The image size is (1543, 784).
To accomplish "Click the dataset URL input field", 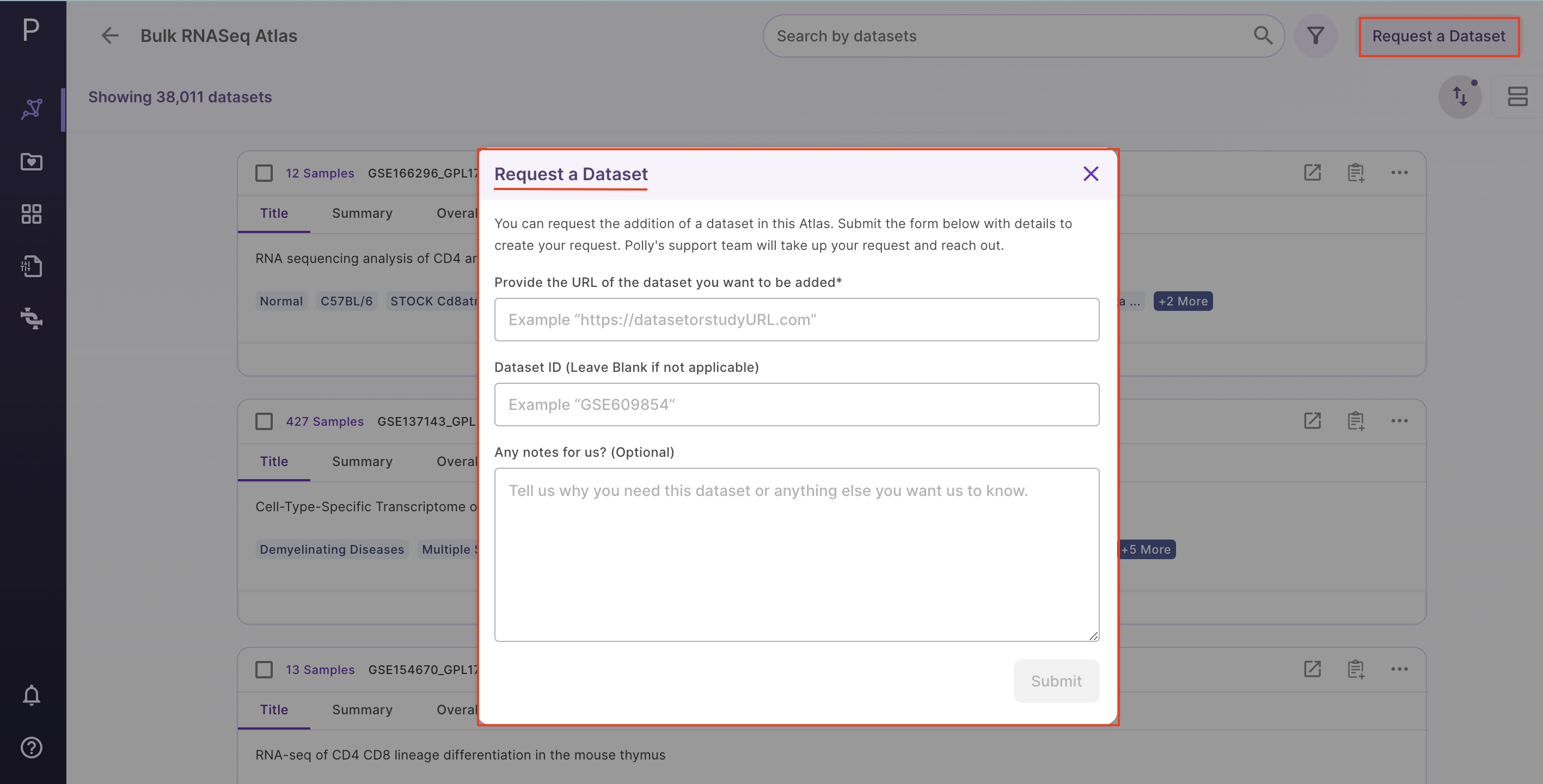I will point(797,320).
